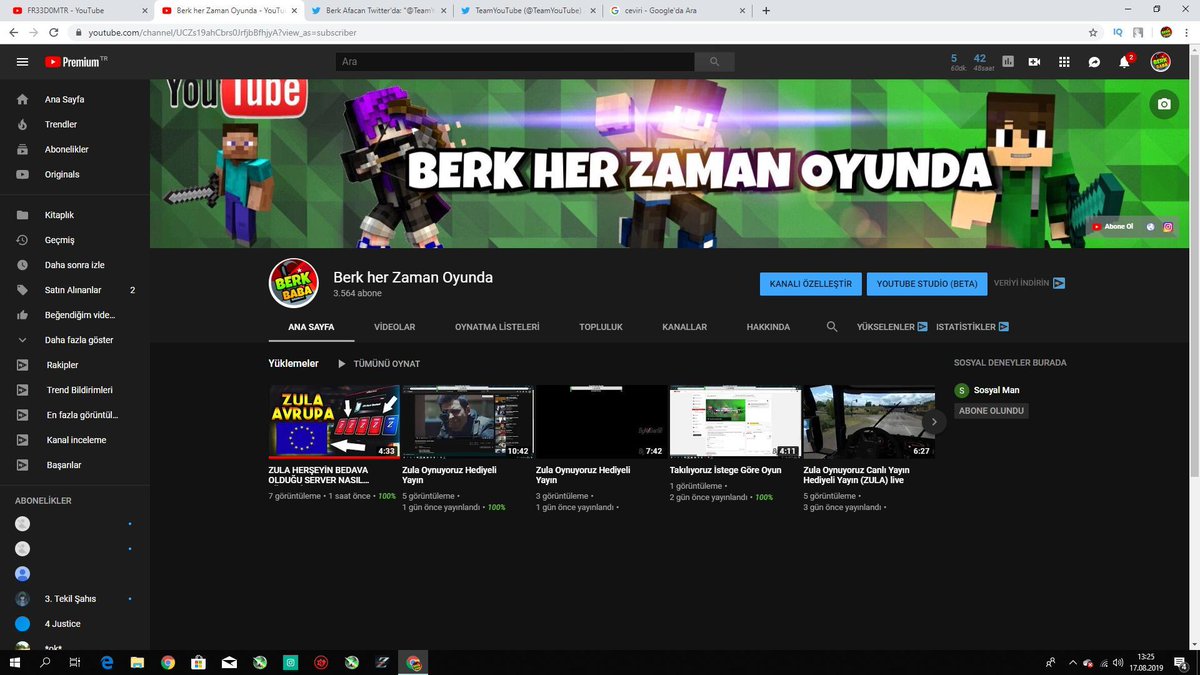Open Daha sonra izle list
This screenshot has height=675, width=1200.
75,265
